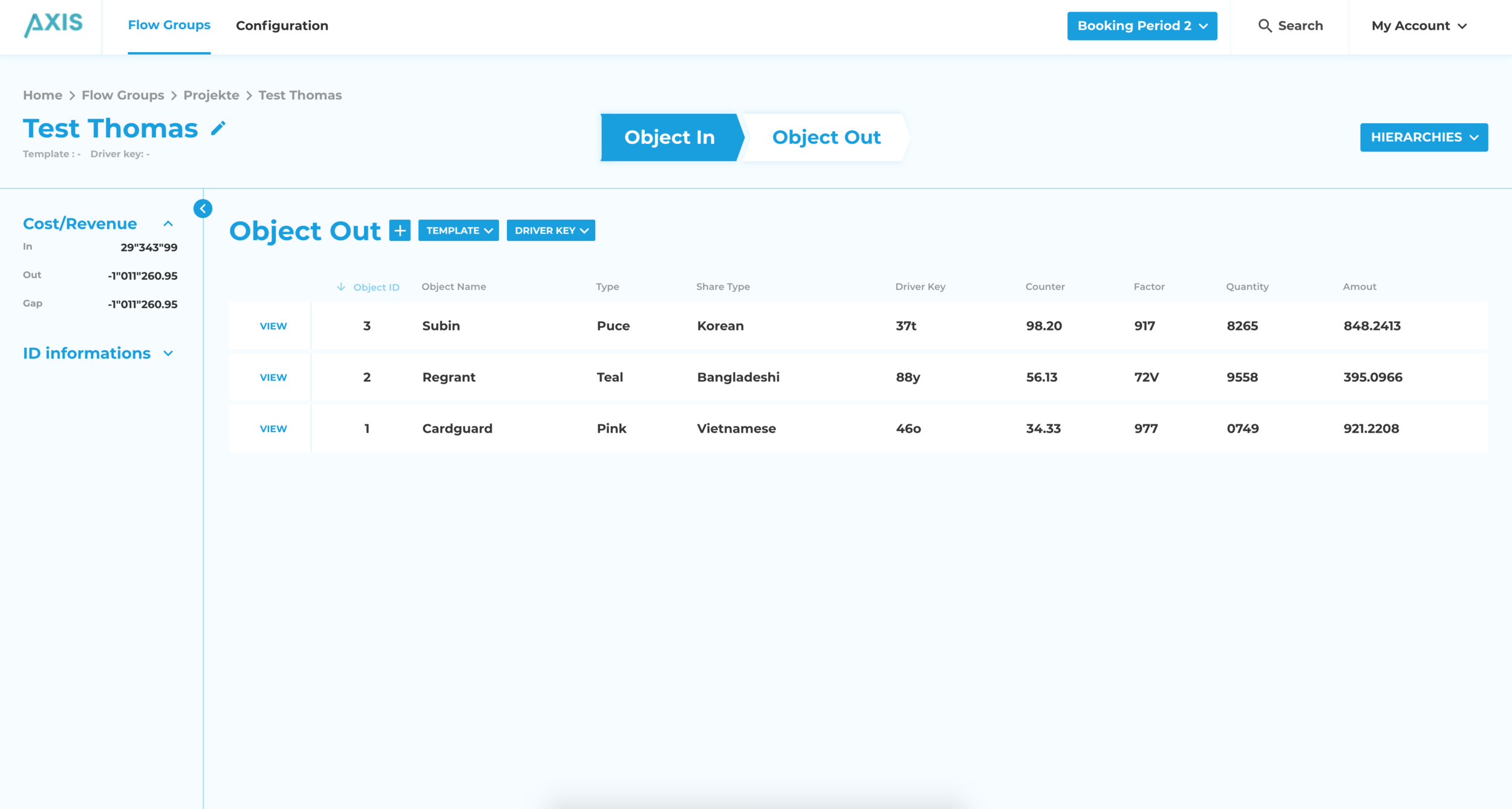
Task: Click the plus icon next to Object Out
Action: tap(399, 231)
